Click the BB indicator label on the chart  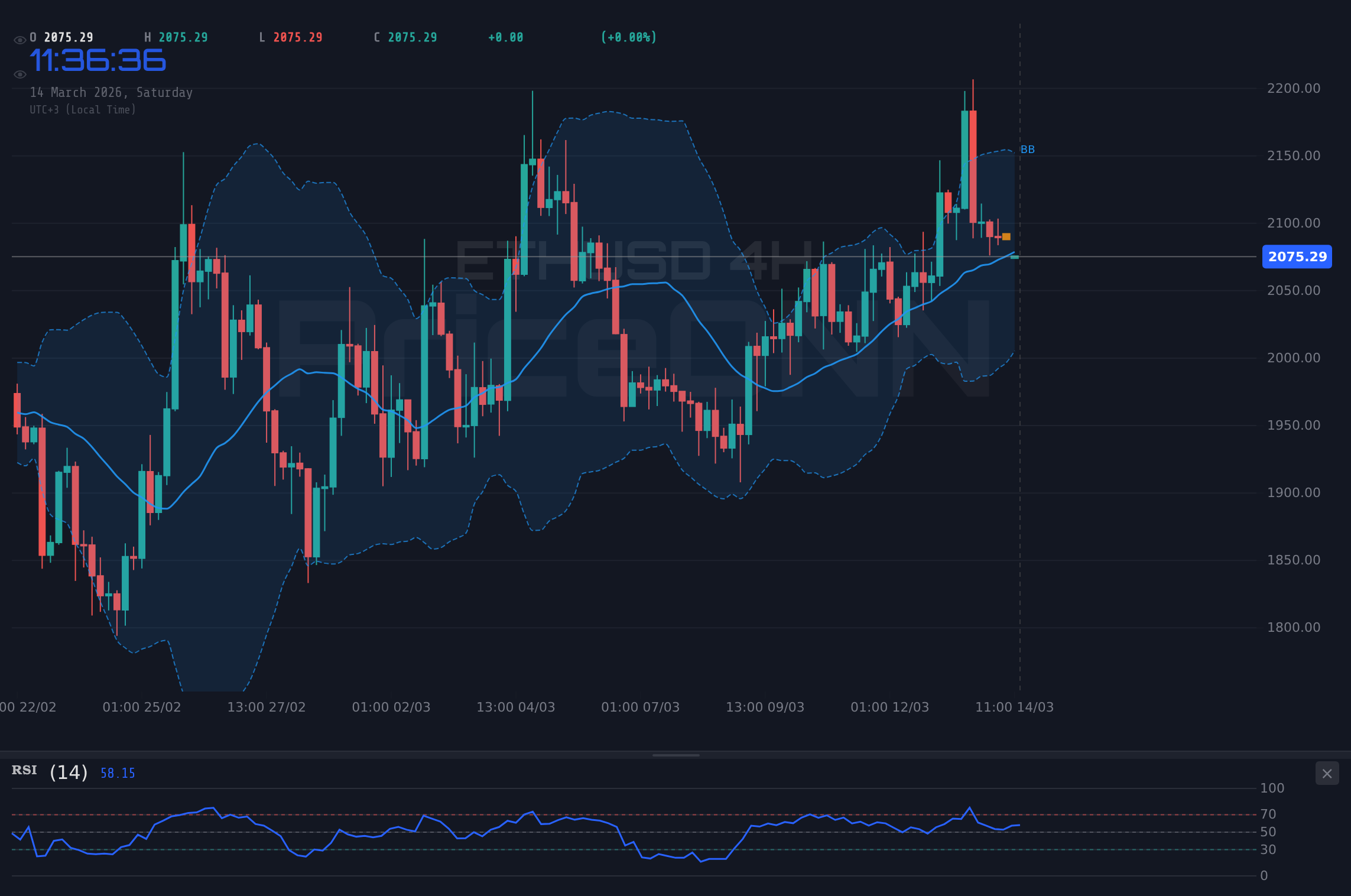click(x=1027, y=149)
